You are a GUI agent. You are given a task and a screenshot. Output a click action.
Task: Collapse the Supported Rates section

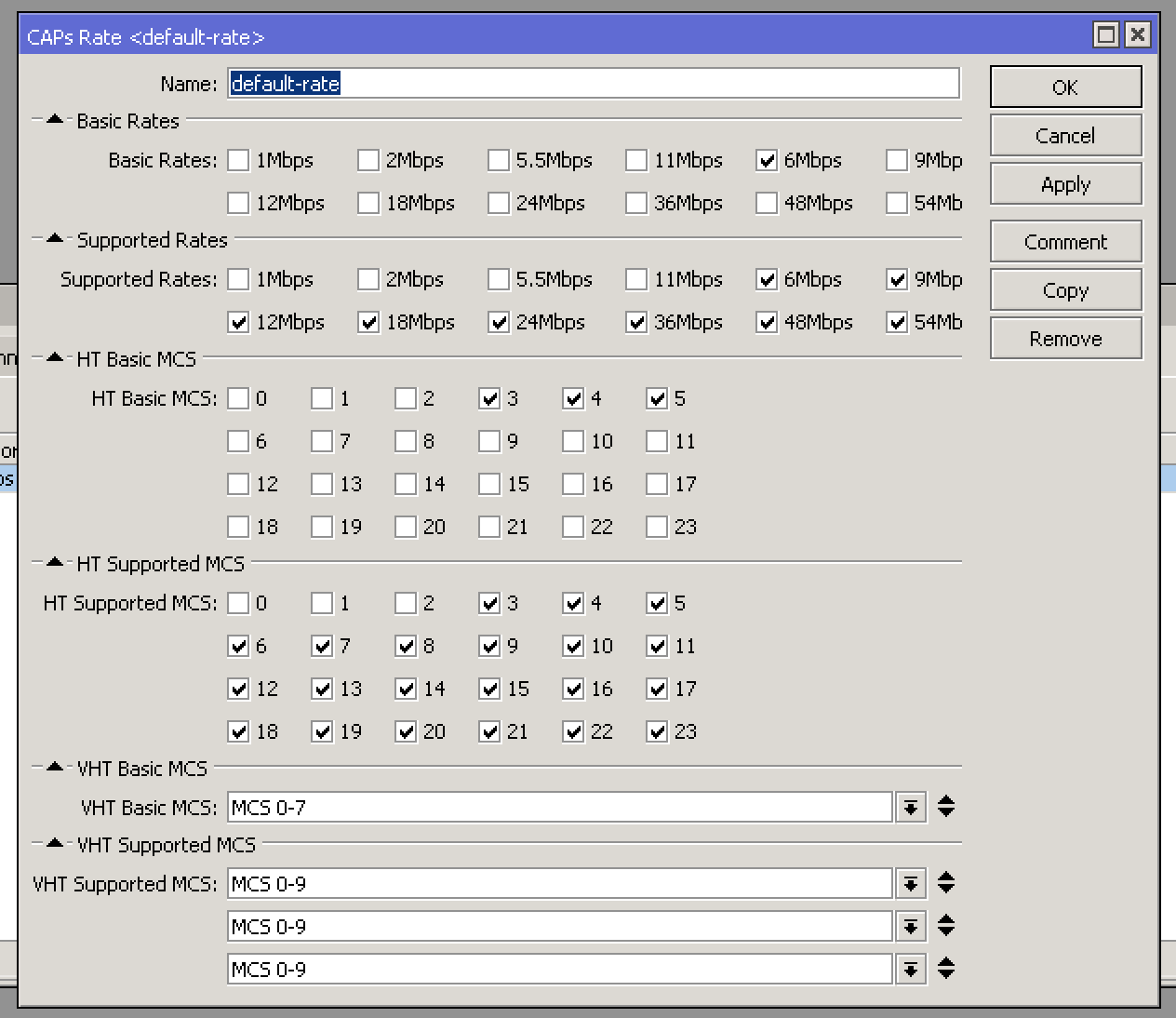(x=53, y=239)
